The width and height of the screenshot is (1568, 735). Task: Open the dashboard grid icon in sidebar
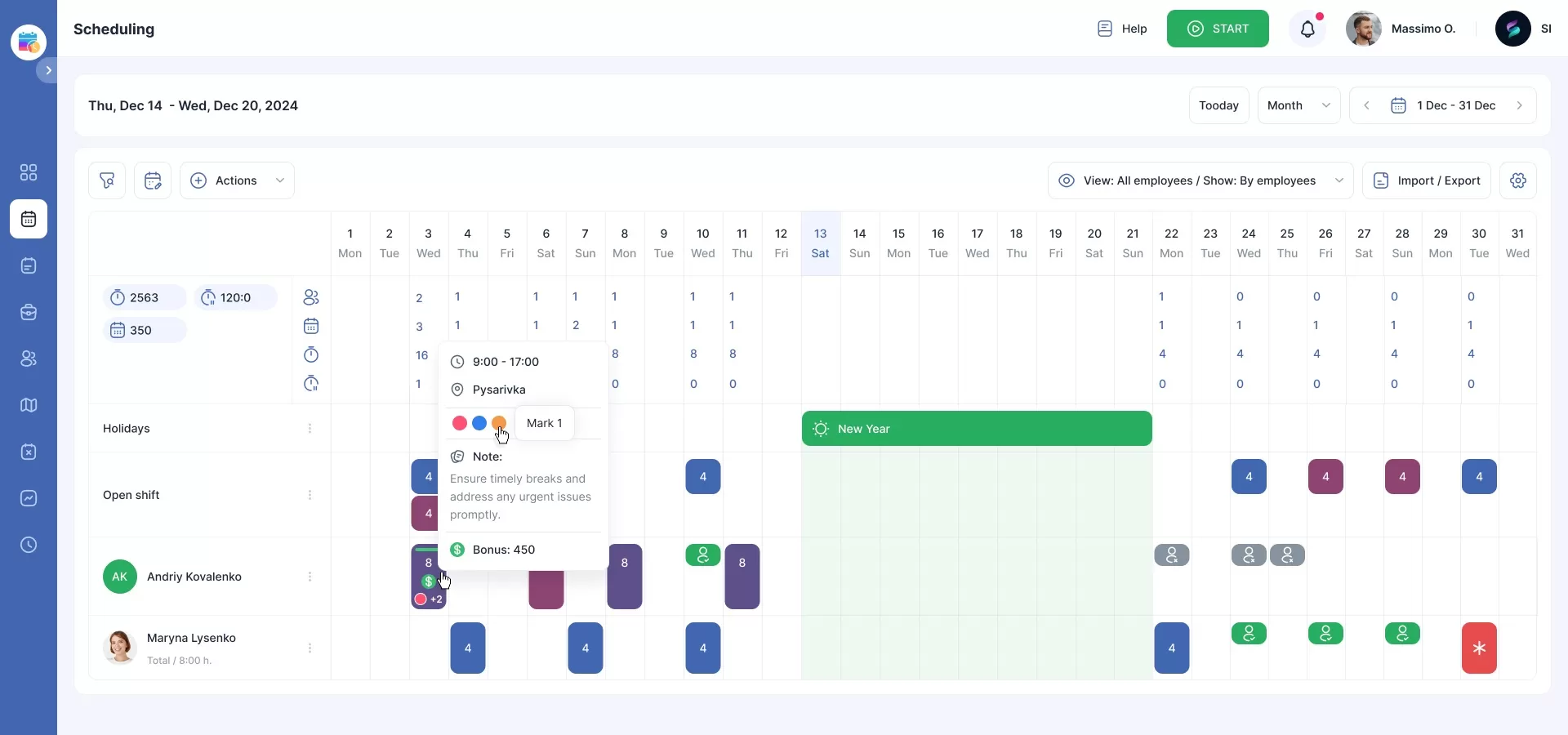(x=29, y=172)
